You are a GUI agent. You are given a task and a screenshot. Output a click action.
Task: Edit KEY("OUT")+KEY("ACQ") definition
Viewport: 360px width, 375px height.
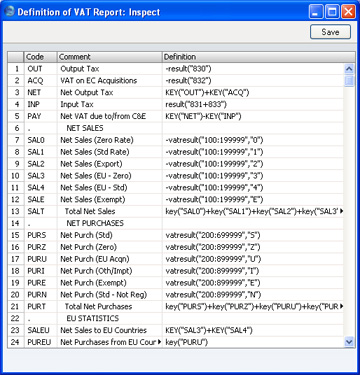pyautogui.click(x=253, y=93)
